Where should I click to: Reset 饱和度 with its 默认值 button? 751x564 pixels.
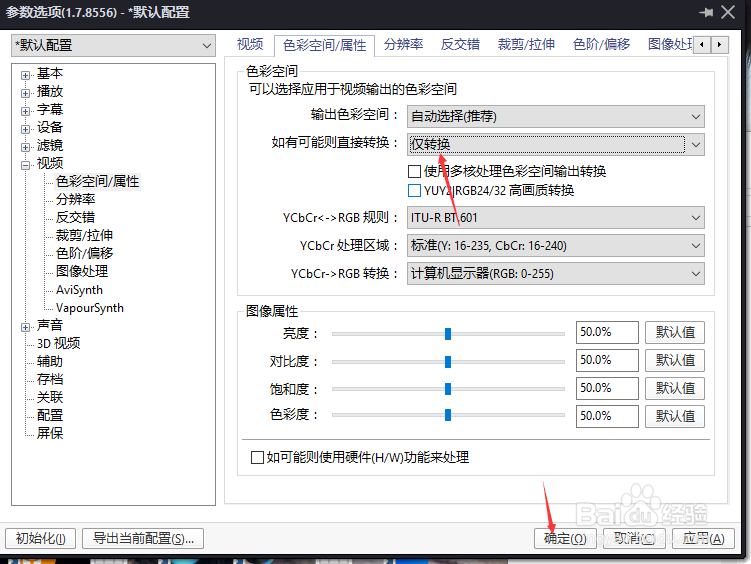675,388
